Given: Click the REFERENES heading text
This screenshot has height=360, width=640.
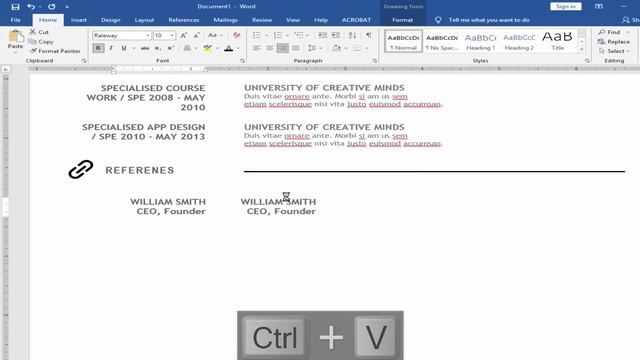Looking at the screenshot, I should pyautogui.click(x=140, y=170).
